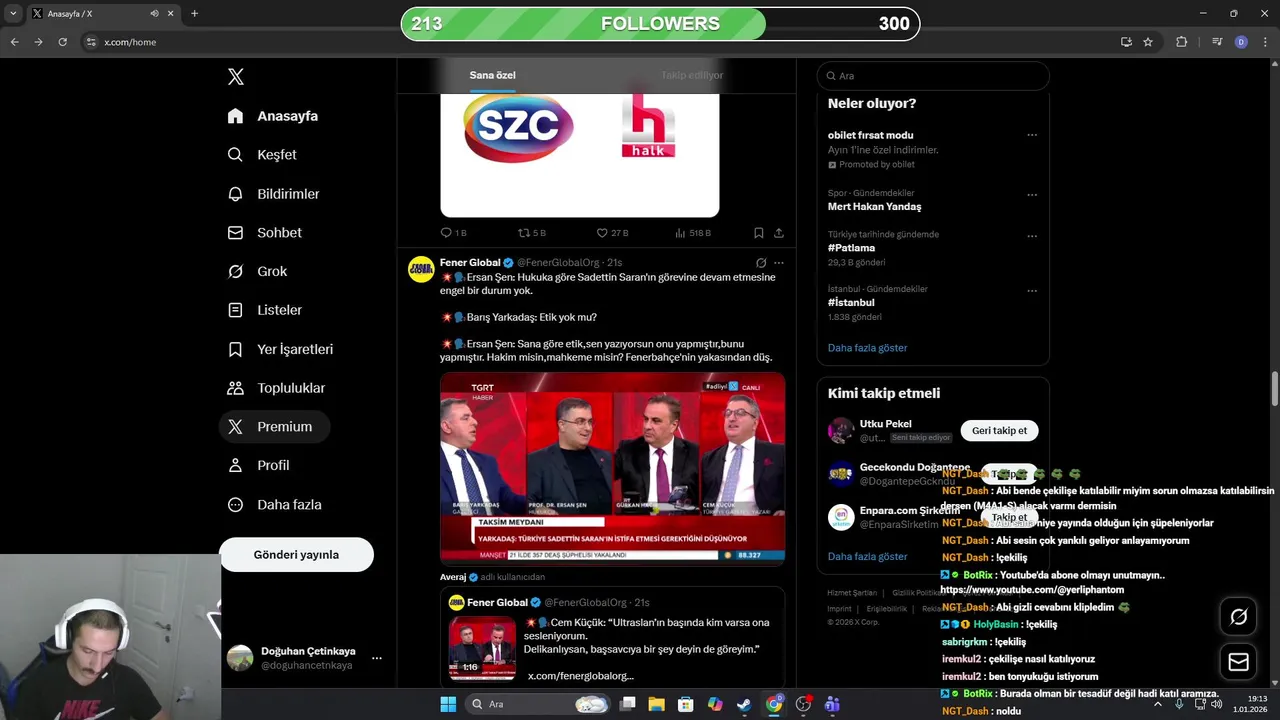Open account menu dots beside Doğuhan Çetinkaya

click(x=377, y=658)
